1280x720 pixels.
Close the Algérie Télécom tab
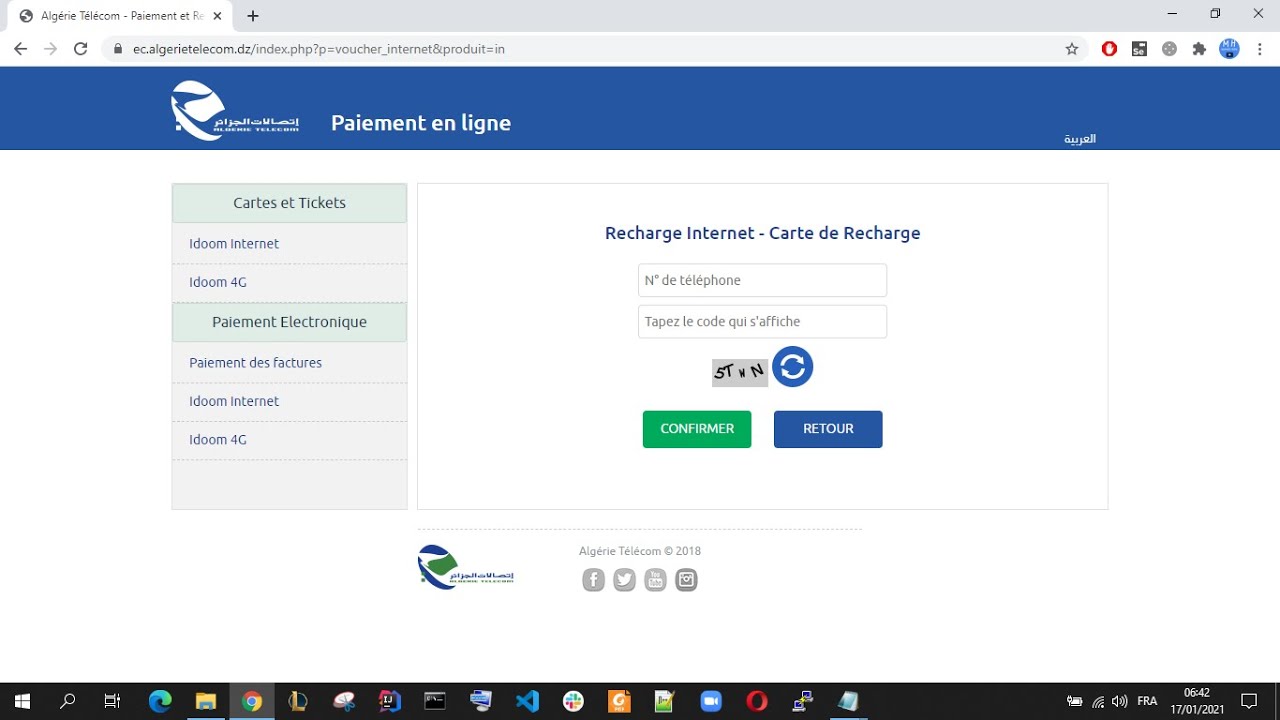(x=218, y=16)
